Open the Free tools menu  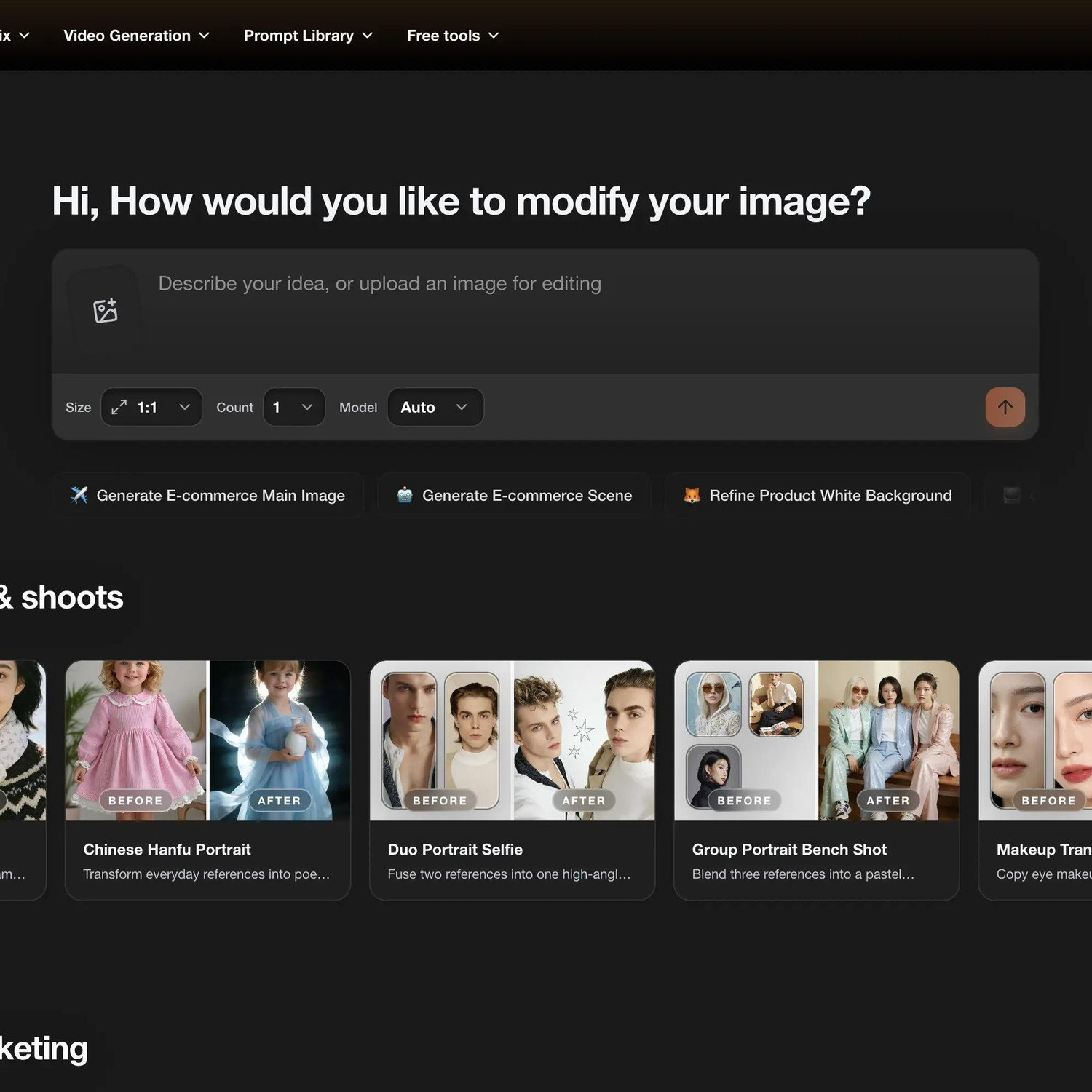(x=453, y=36)
